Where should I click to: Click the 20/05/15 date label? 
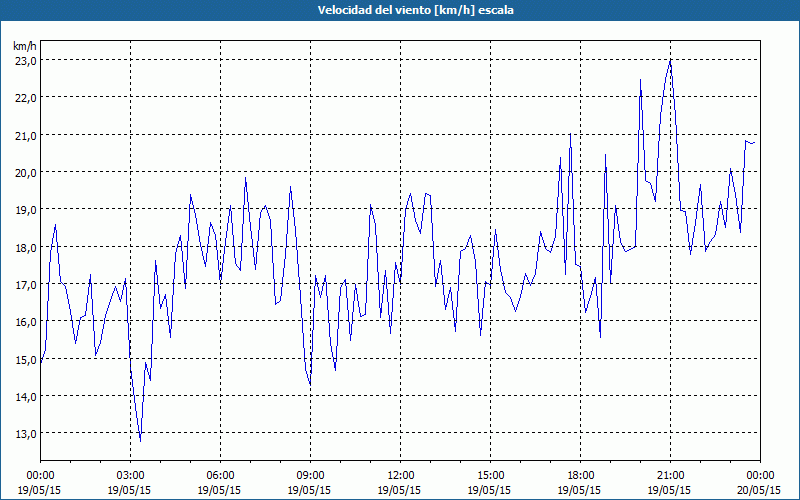tap(760, 490)
